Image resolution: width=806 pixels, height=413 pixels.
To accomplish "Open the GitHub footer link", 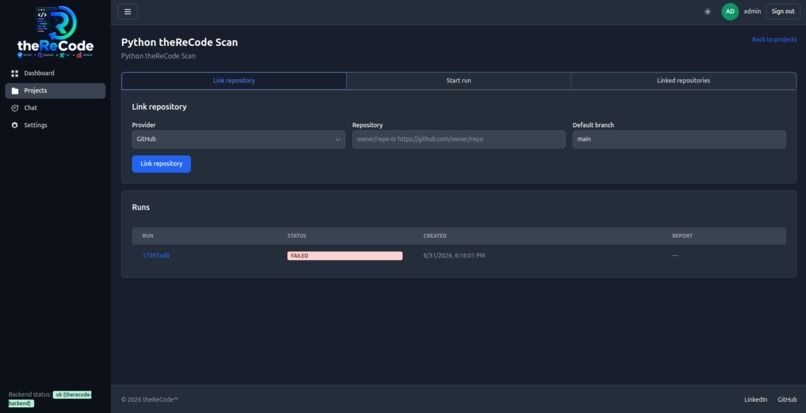I will [787, 400].
